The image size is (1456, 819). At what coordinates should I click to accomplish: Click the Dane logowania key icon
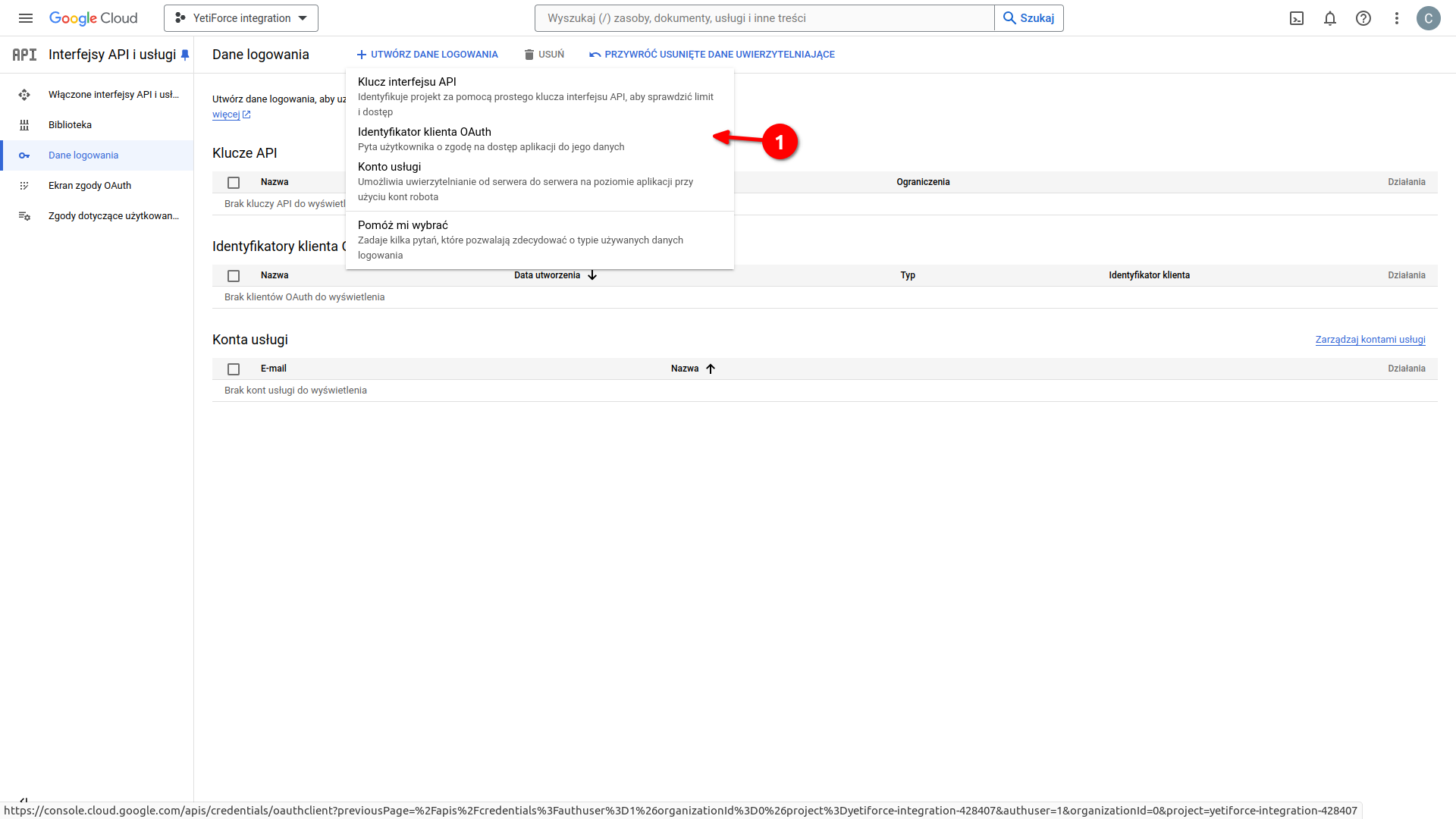[x=24, y=155]
